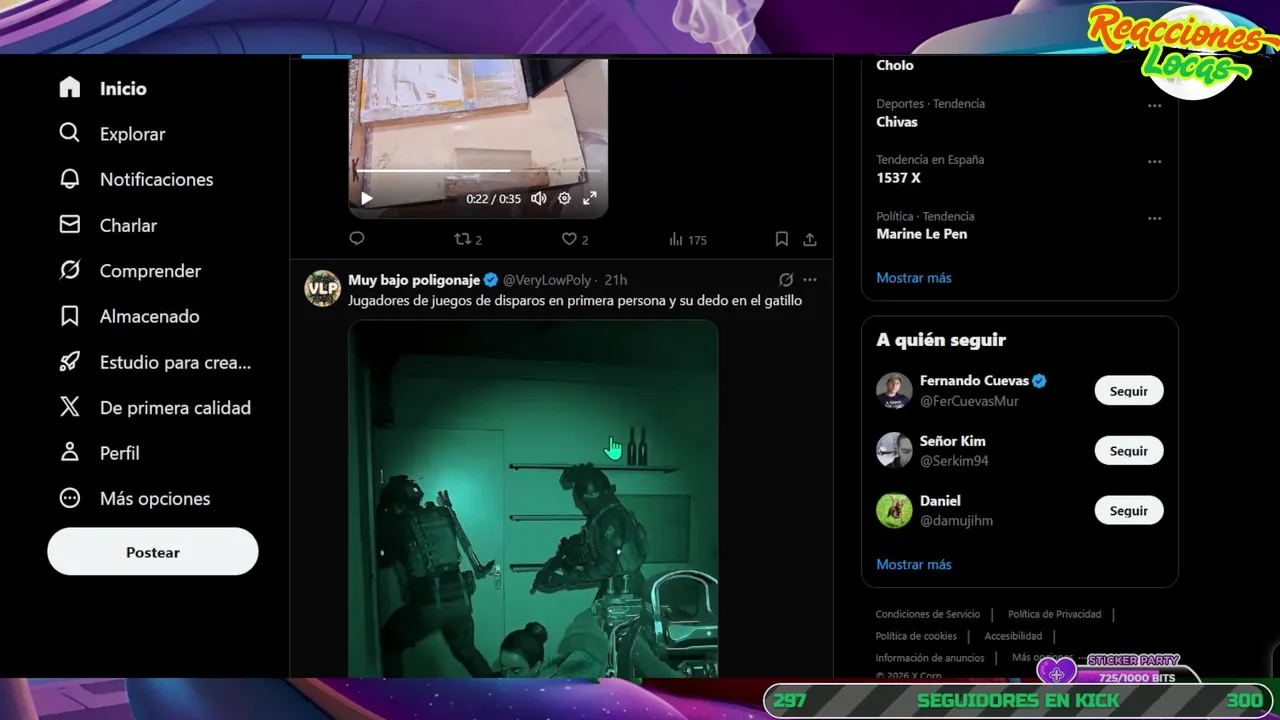The height and width of the screenshot is (720, 1280).
Task: Click the @VeryLowPoly handle
Action: tap(546, 280)
